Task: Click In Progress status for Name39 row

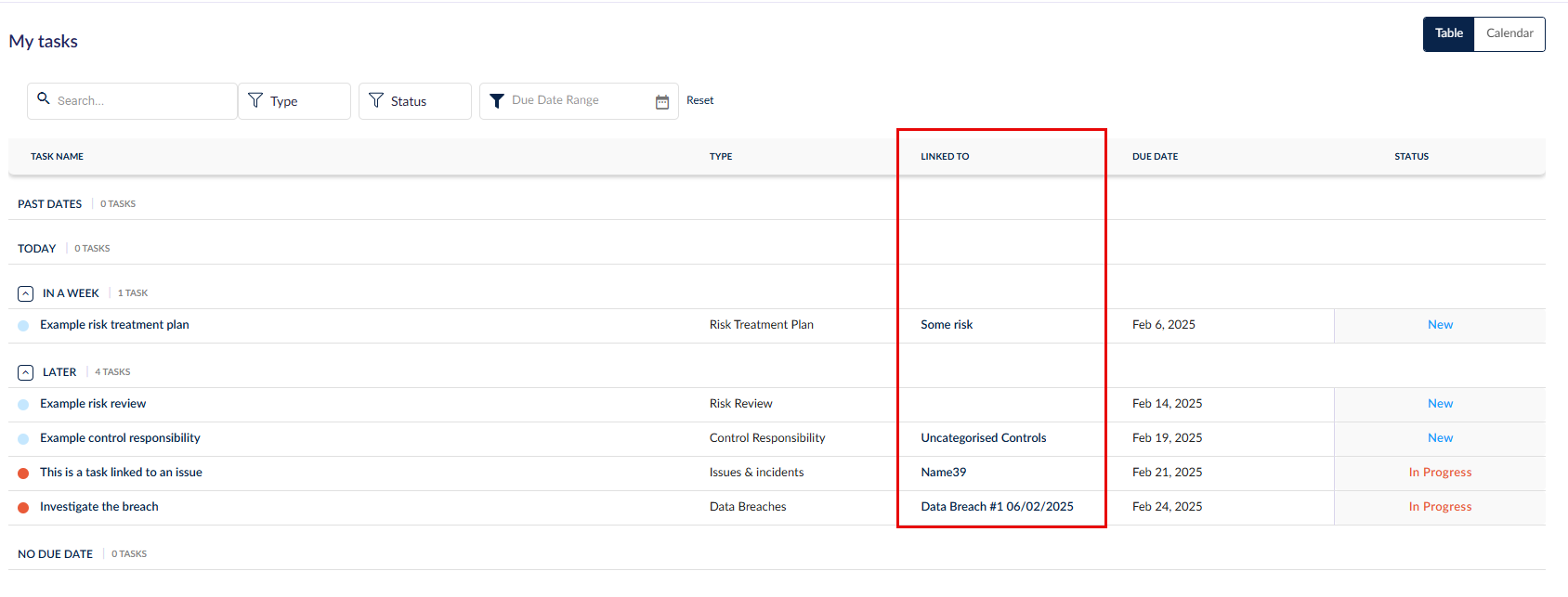Action: 1440,473
